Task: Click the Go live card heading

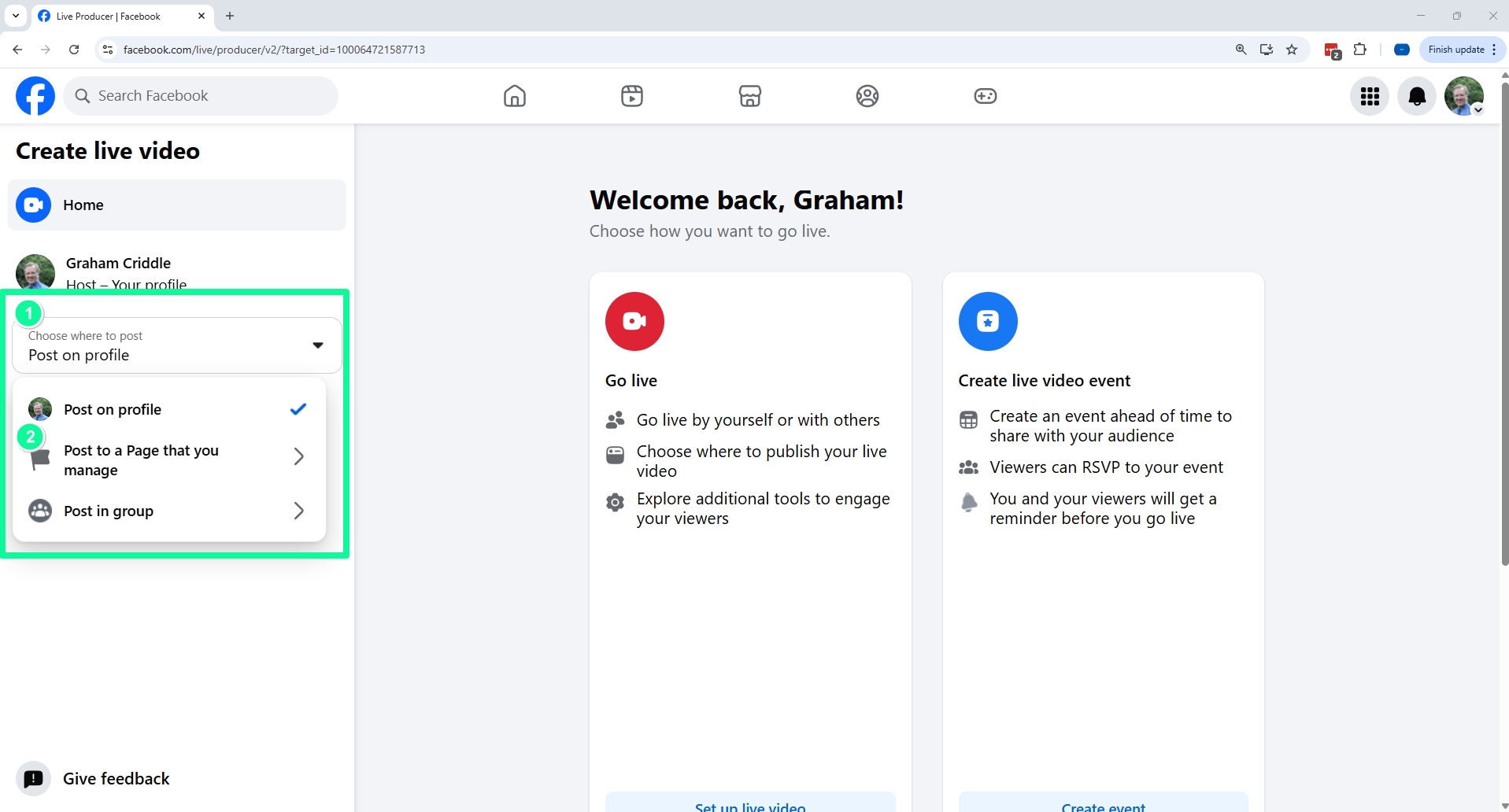Action: (x=631, y=381)
